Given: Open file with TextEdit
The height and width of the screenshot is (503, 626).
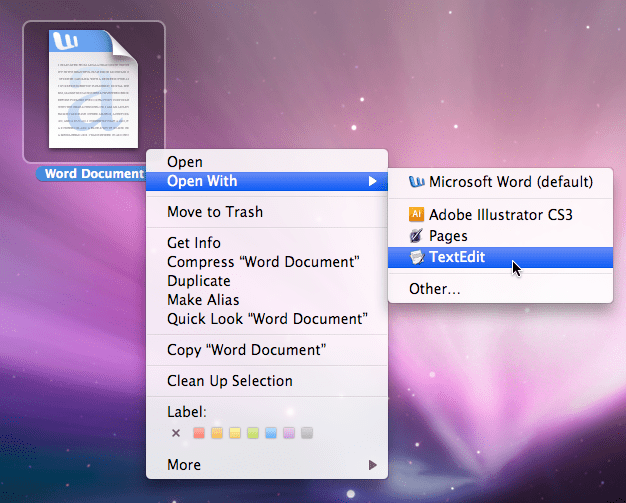Looking at the screenshot, I should 500,257.
